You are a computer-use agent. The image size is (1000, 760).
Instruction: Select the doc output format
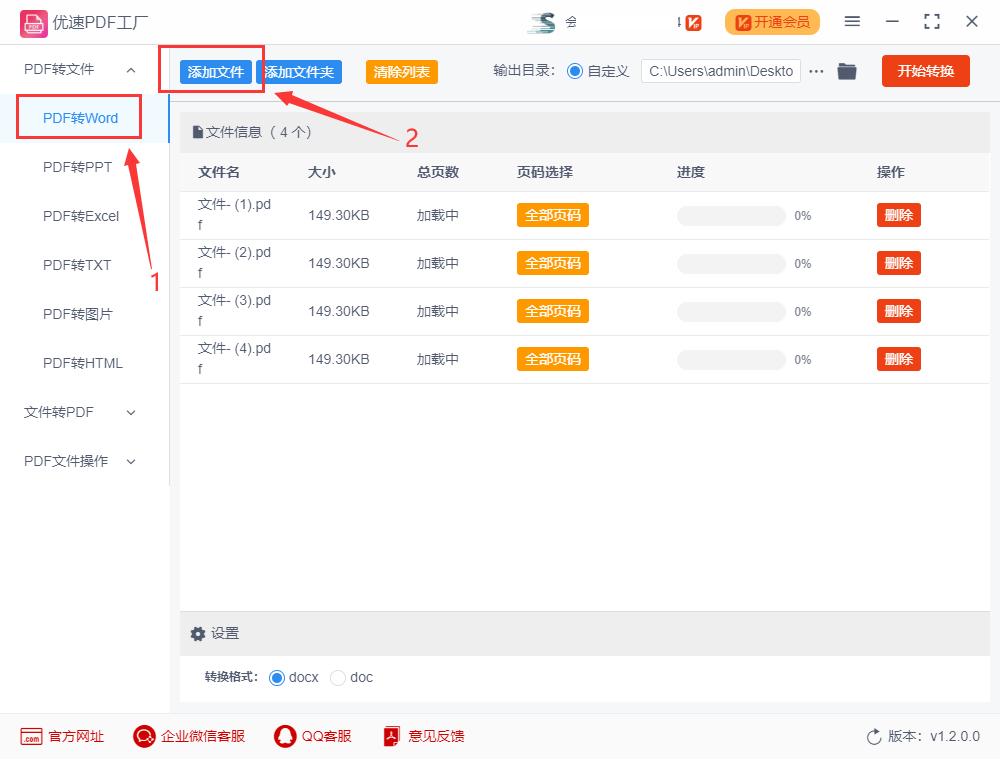339,677
